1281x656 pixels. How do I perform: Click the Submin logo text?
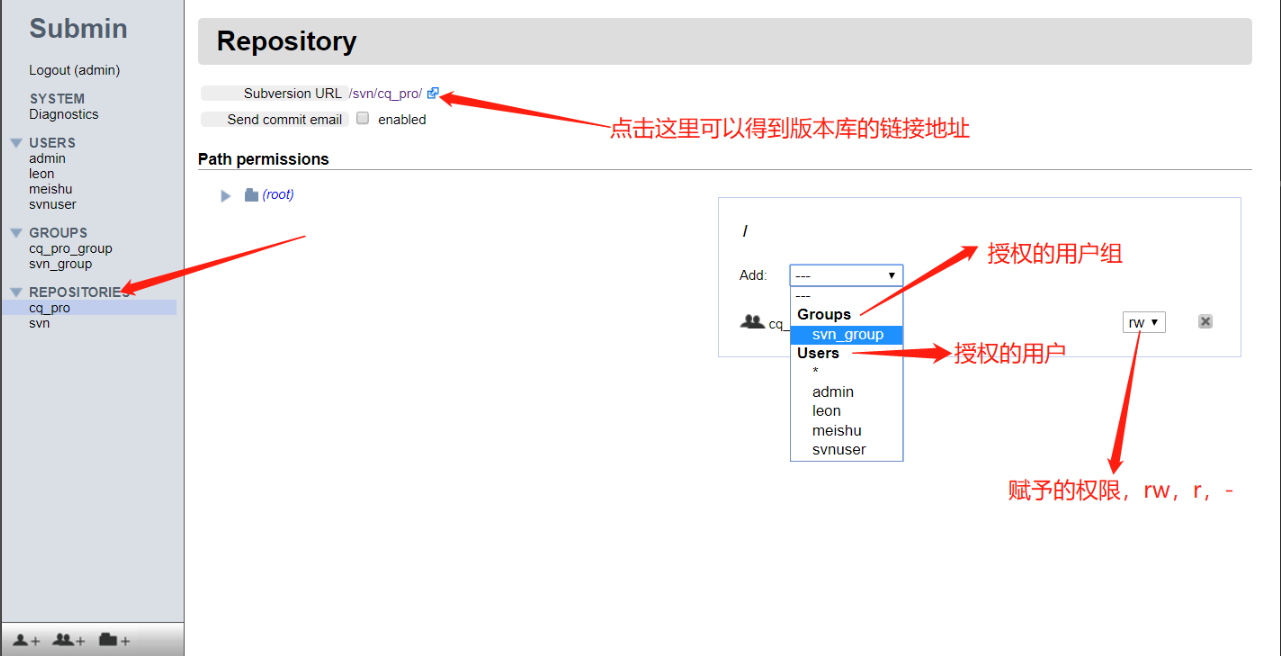[x=78, y=29]
